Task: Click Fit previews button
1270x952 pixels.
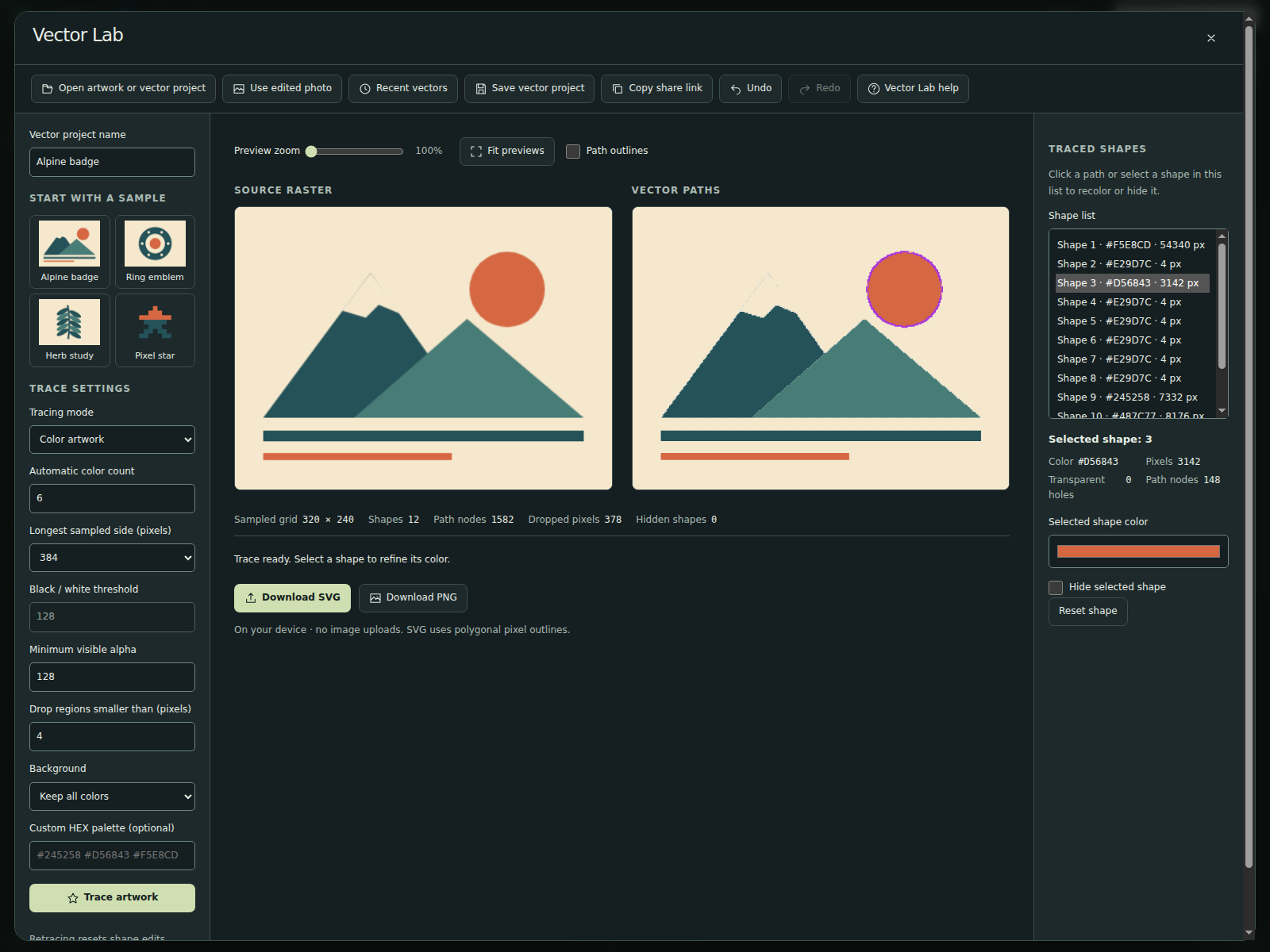Action: pos(507,151)
